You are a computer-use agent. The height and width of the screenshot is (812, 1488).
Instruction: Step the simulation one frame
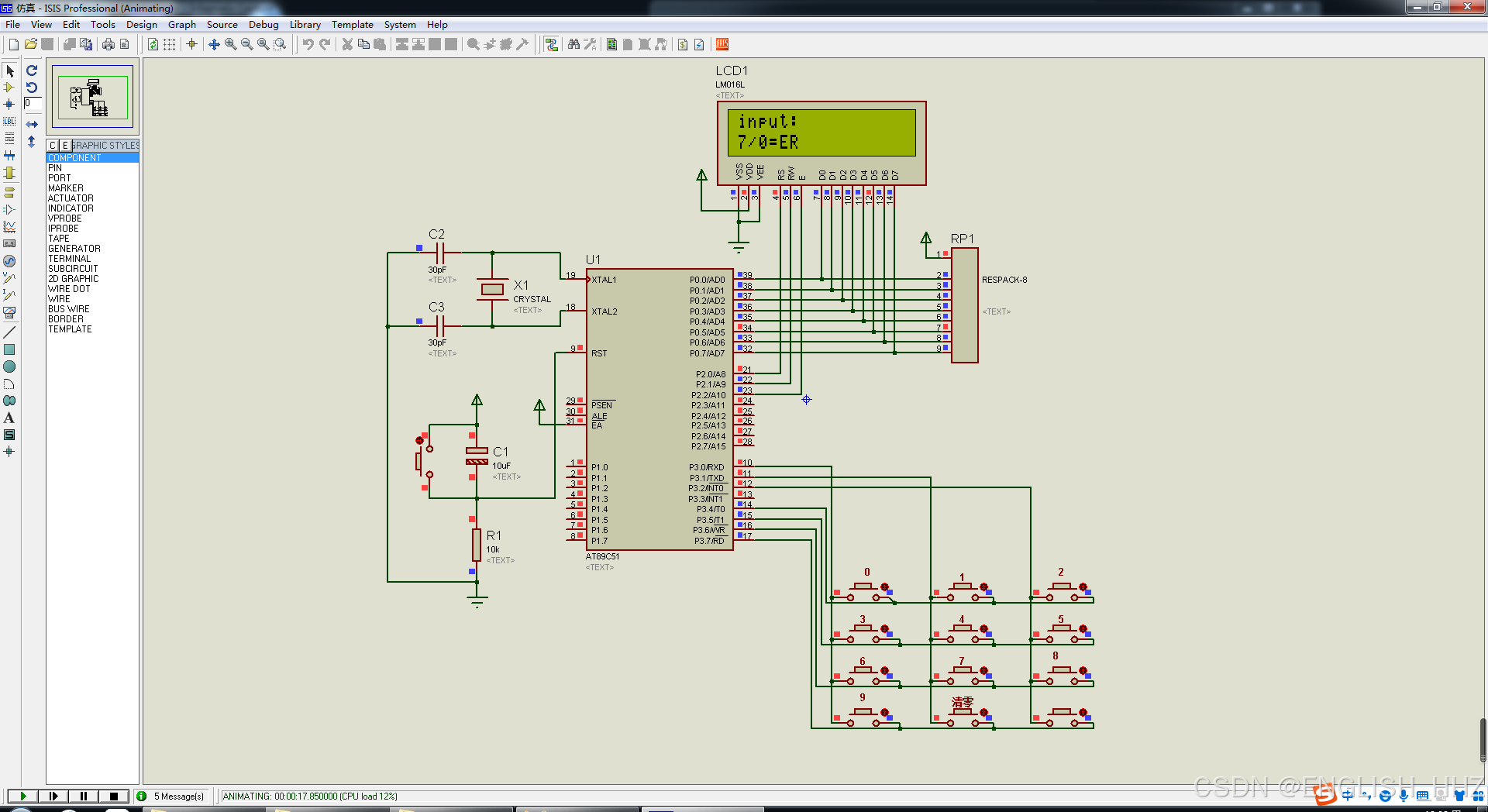(53, 796)
